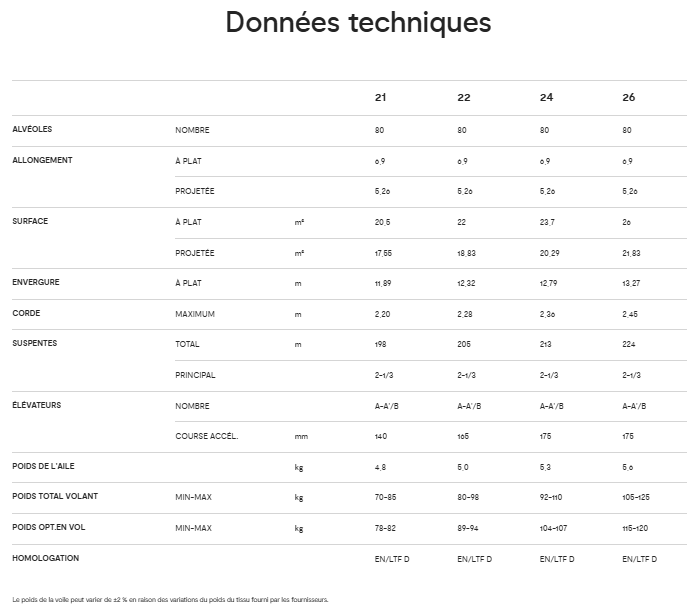Screen dimensions: 687x612
Task: Click the SUSPENTES row label
Action: click(x=34, y=342)
